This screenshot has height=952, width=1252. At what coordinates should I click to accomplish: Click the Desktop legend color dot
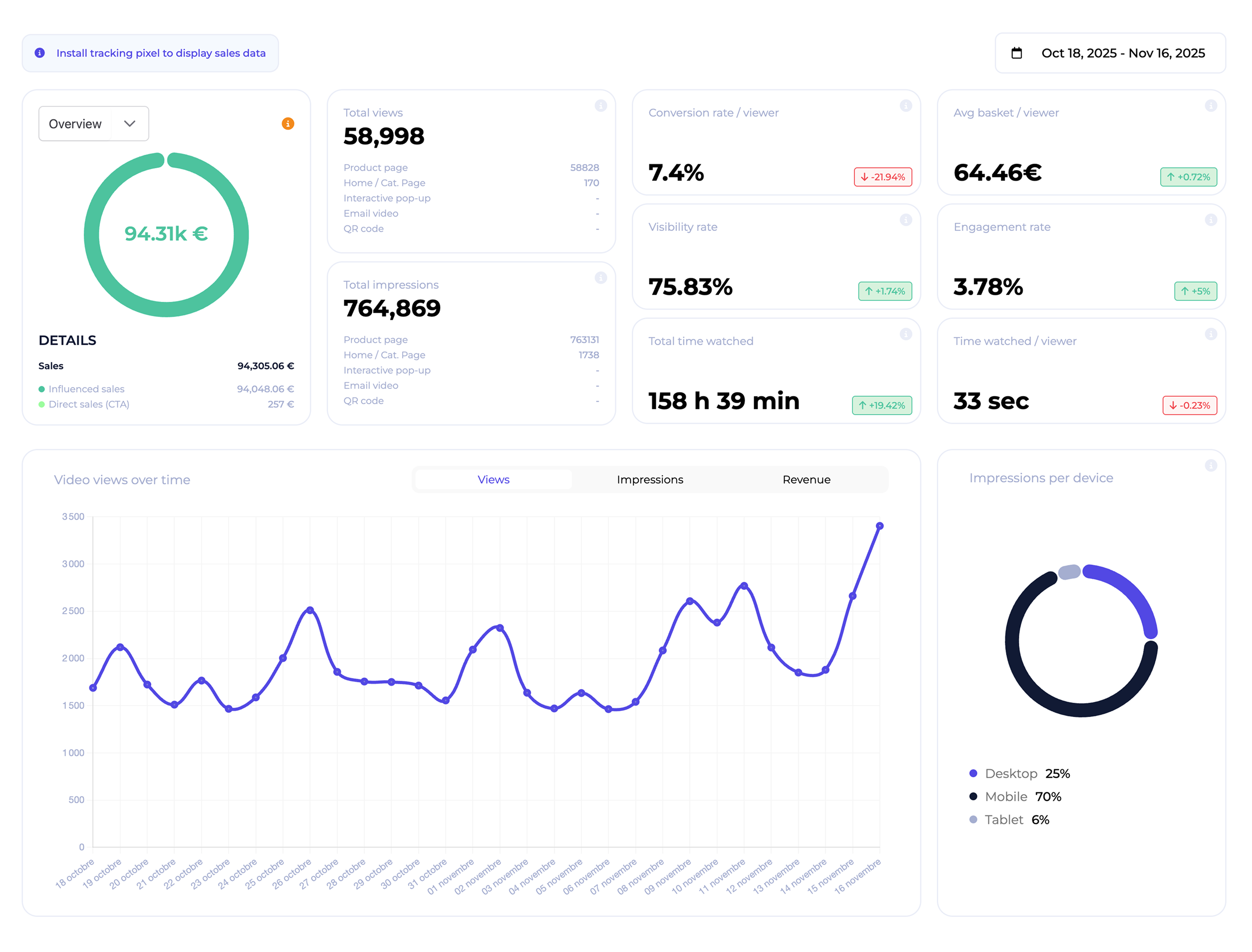[973, 774]
